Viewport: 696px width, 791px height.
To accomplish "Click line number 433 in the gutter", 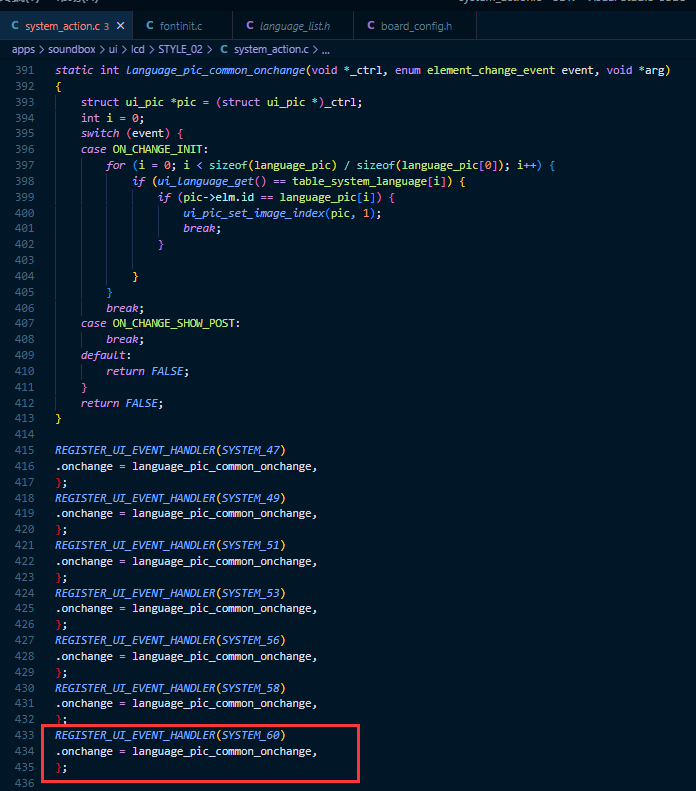I will tap(24, 735).
